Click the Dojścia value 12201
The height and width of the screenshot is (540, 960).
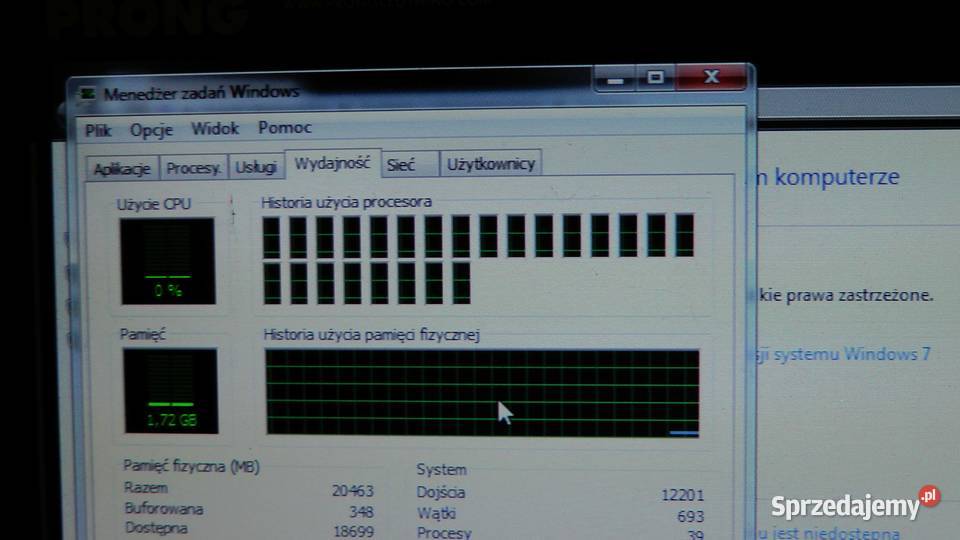tap(683, 495)
